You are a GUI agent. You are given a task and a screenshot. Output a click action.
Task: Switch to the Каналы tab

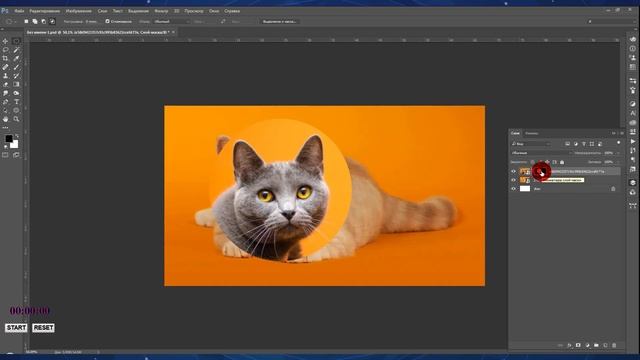(531, 133)
